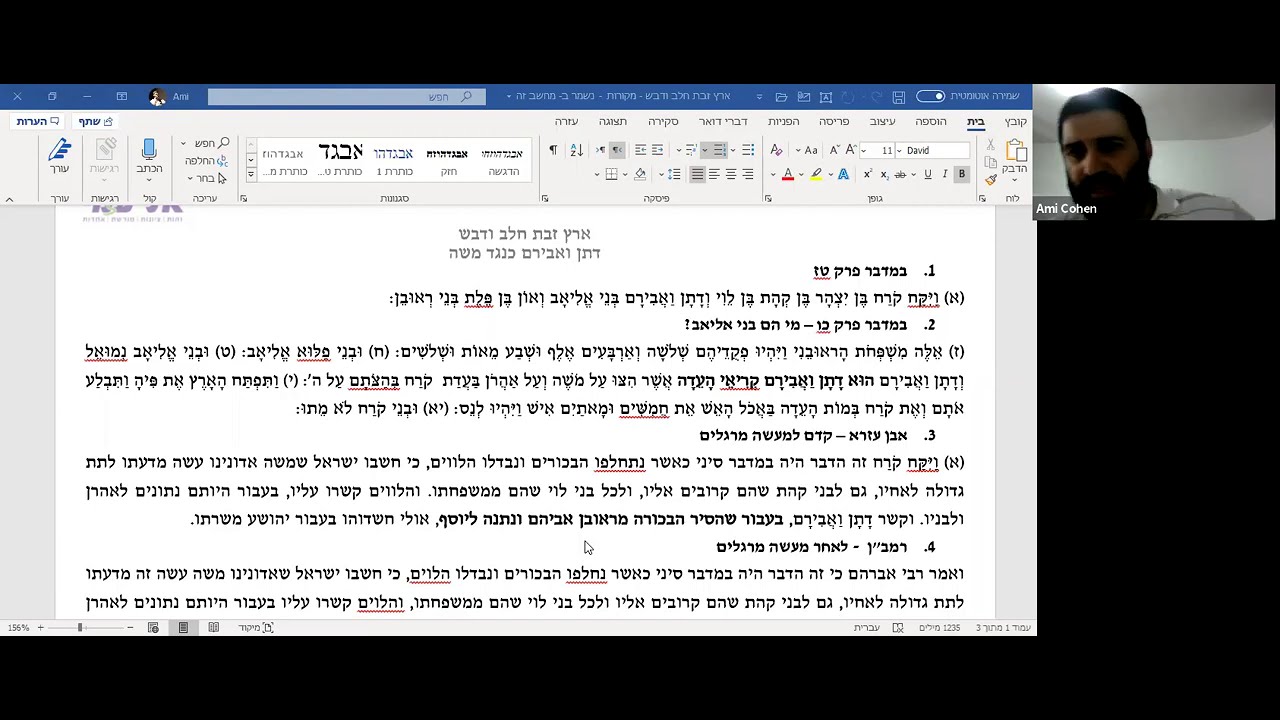The width and height of the screenshot is (1280, 720).
Task: Save the document with the floppy disk icon
Action: click(x=898, y=96)
